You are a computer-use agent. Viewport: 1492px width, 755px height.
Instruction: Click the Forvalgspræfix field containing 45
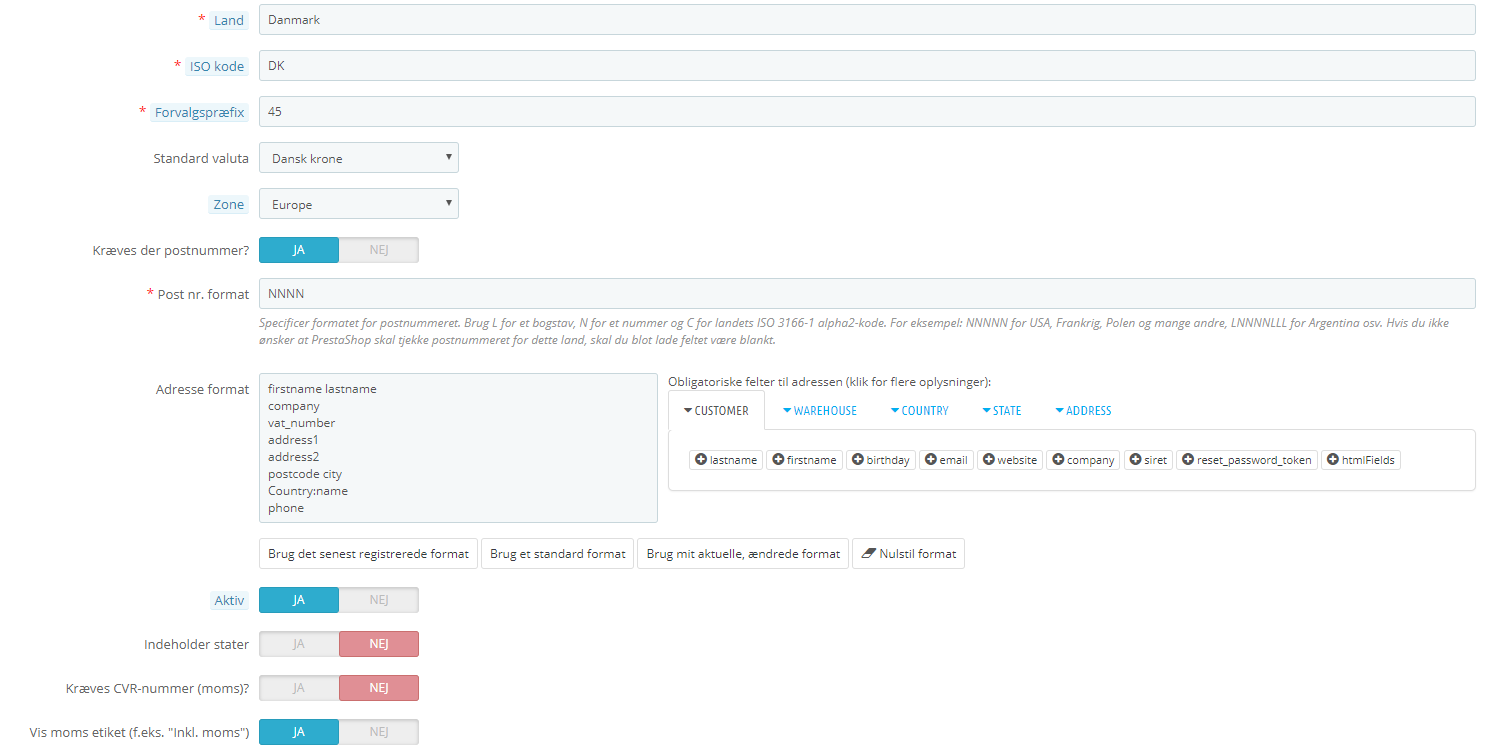pos(867,112)
